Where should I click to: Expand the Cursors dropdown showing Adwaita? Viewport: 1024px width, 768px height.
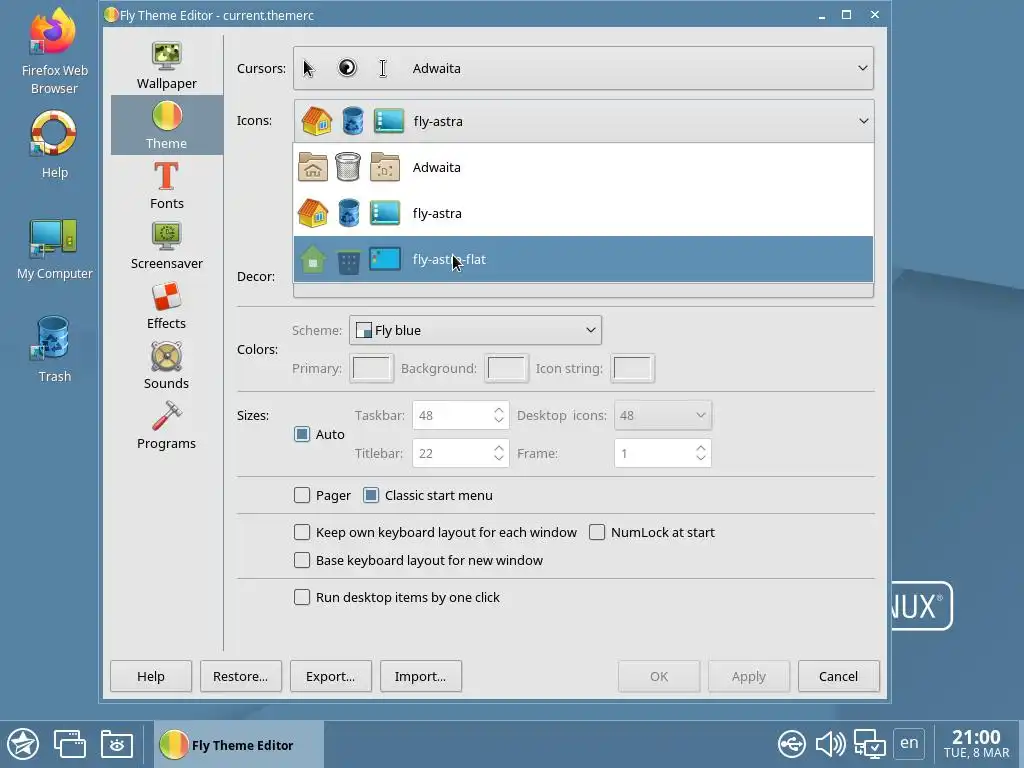coord(583,68)
